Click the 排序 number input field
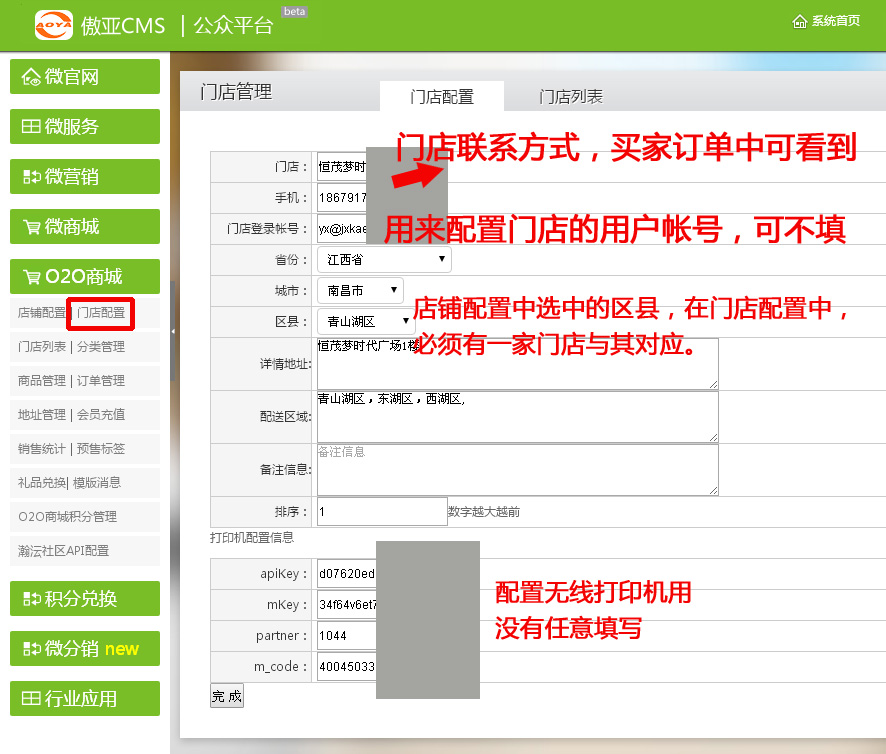The width and height of the screenshot is (886, 754). coord(381,512)
